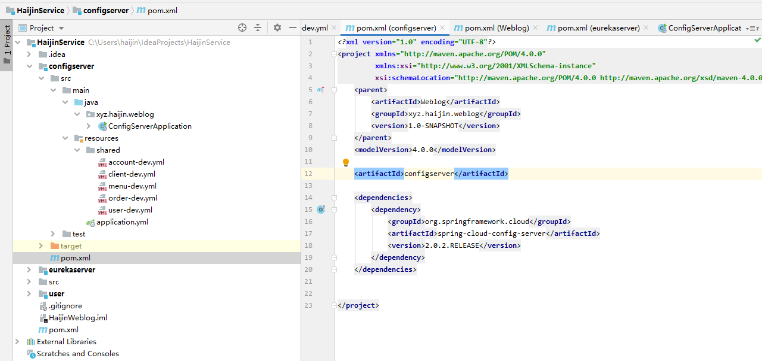Toggle fold marker at line 19
This screenshot has height=361, width=762.
pyautogui.click(x=334, y=258)
